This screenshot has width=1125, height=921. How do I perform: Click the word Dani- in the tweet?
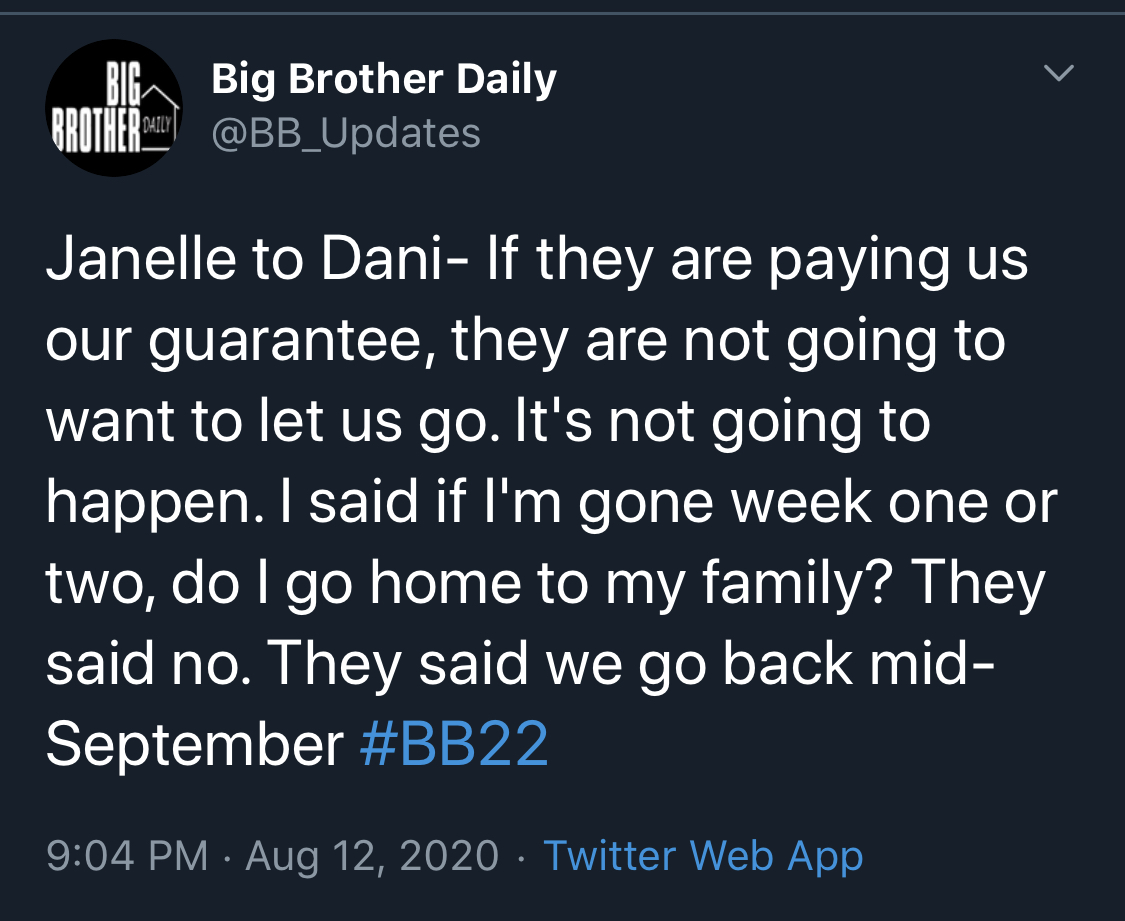point(395,258)
